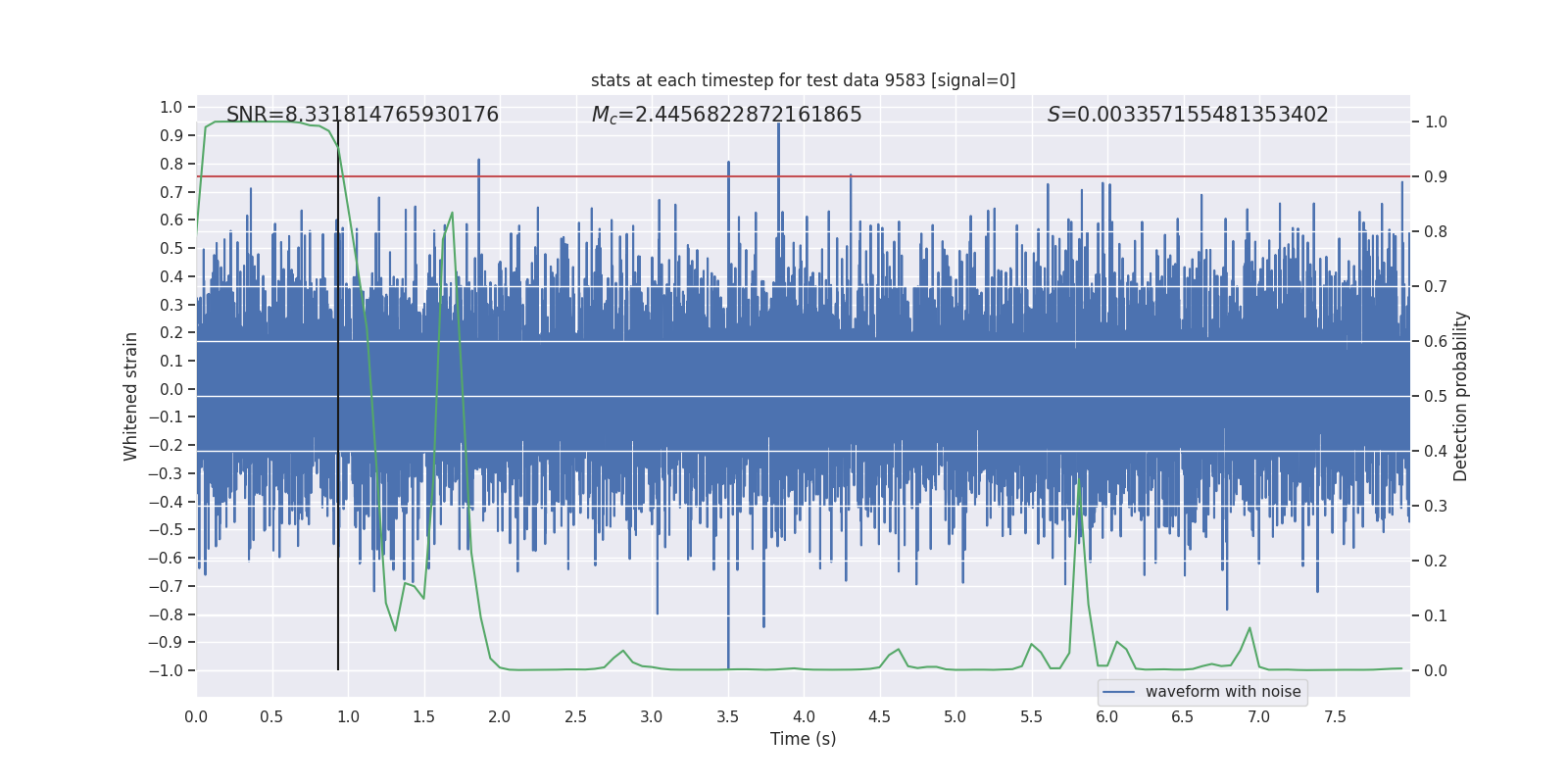Click the 0.6 tick on the Whitened strain axis

coord(171,220)
